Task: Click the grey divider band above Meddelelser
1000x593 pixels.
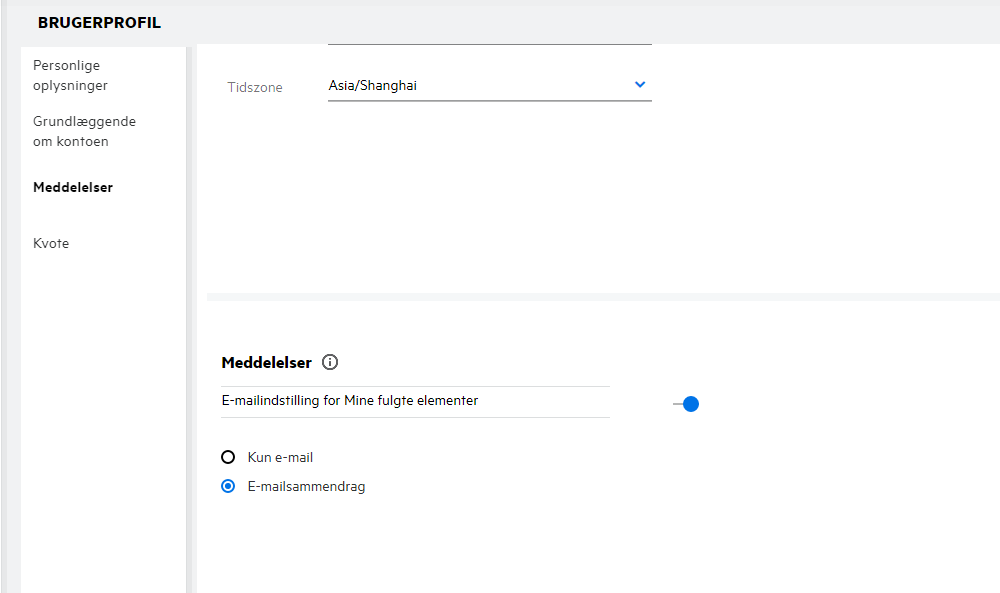Action: 600,297
